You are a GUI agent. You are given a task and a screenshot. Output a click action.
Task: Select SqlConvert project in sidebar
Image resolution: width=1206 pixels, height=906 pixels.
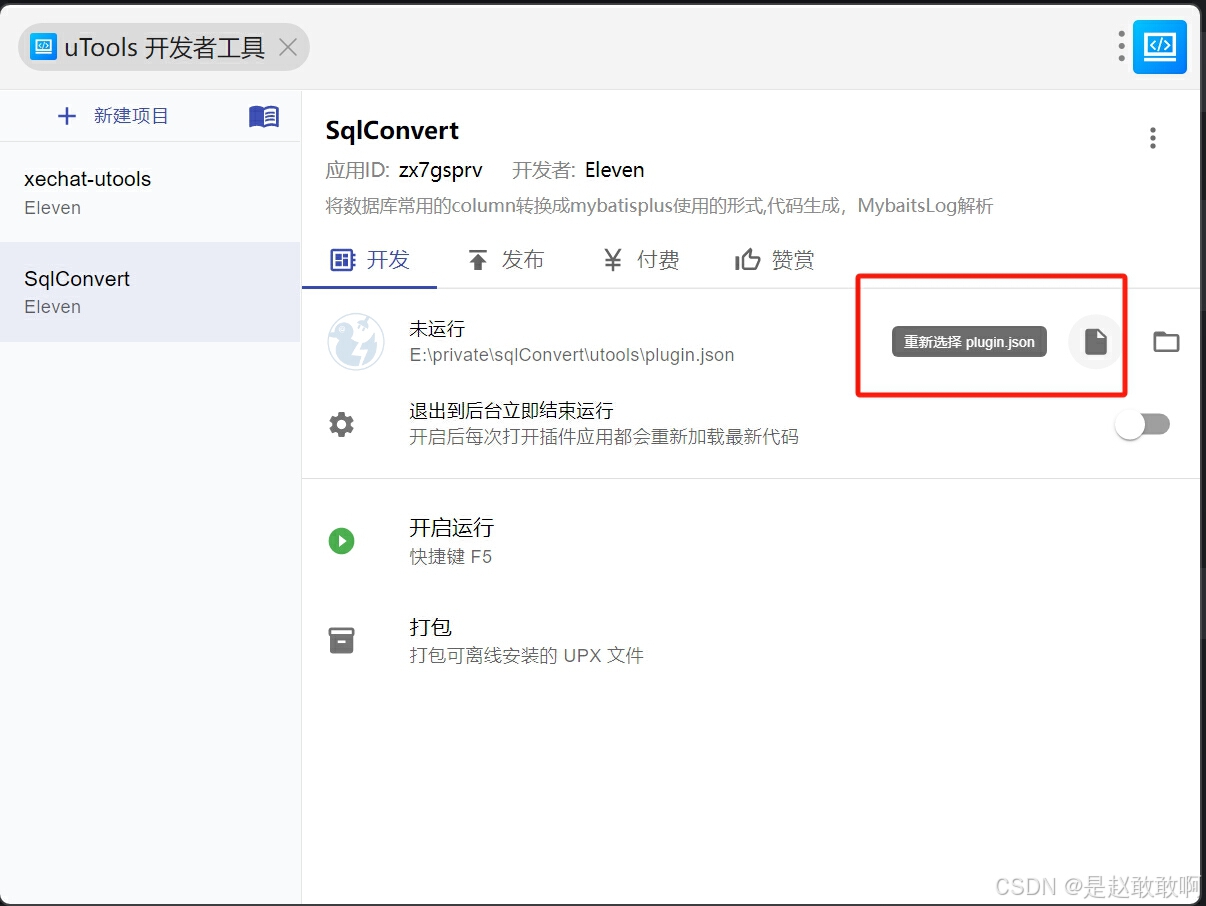(x=150, y=292)
